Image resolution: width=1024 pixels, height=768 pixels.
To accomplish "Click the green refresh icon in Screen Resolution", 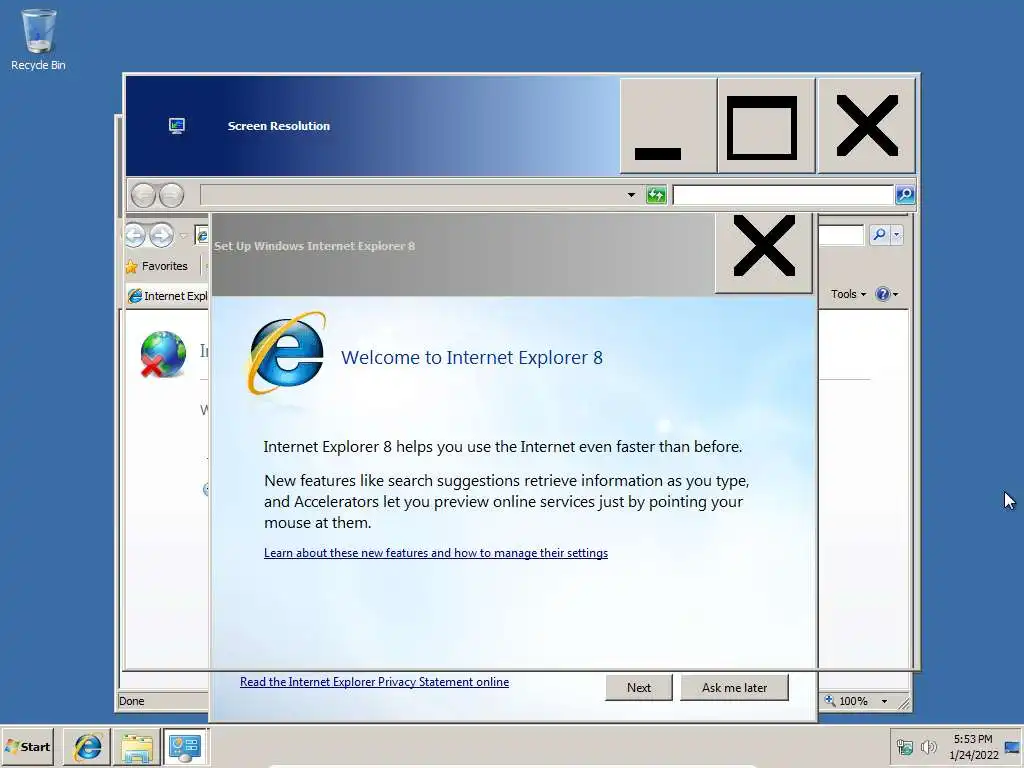I will pyautogui.click(x=656, y=195).
